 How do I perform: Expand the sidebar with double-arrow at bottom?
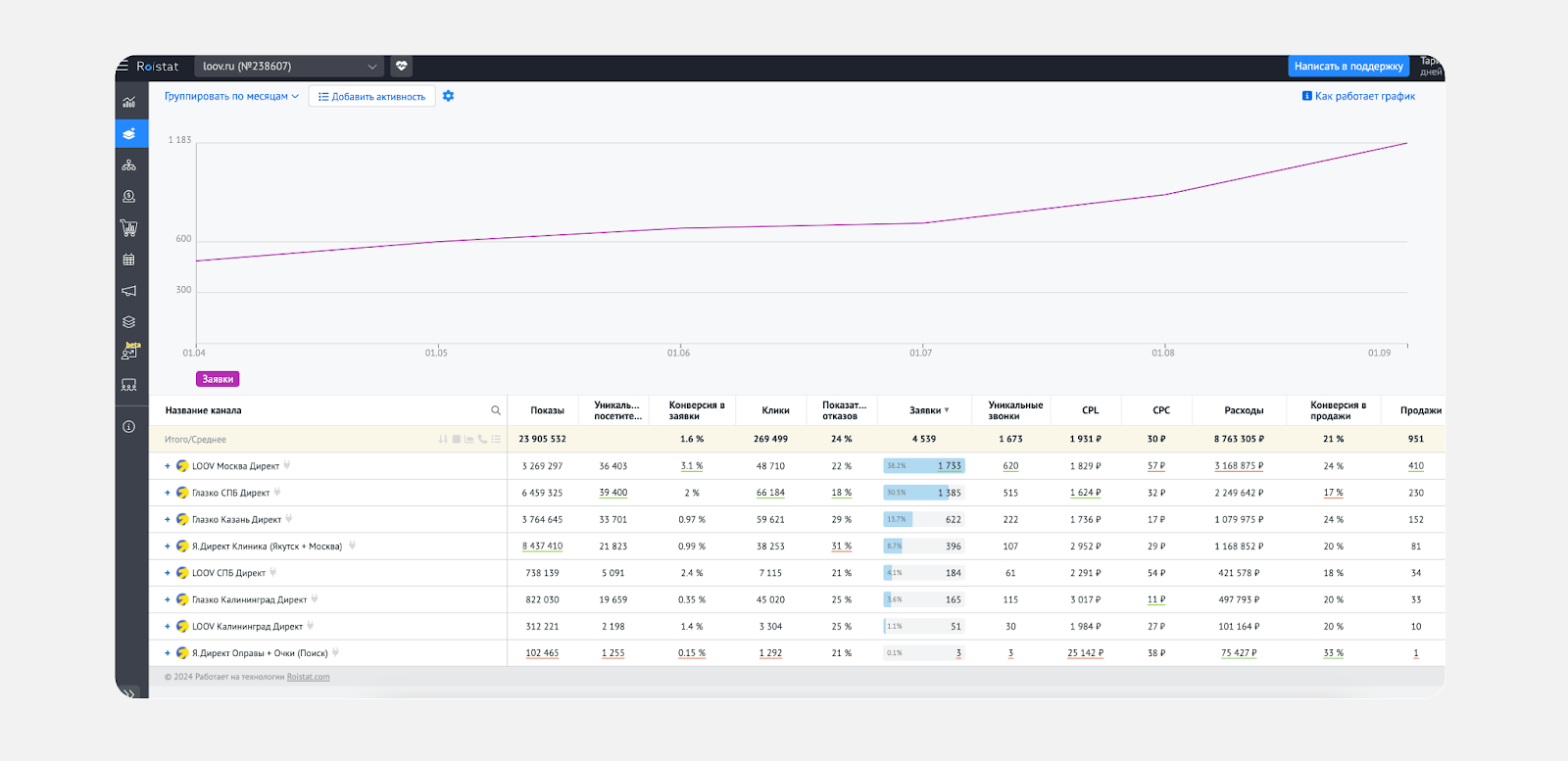click(x=128, y=692)
